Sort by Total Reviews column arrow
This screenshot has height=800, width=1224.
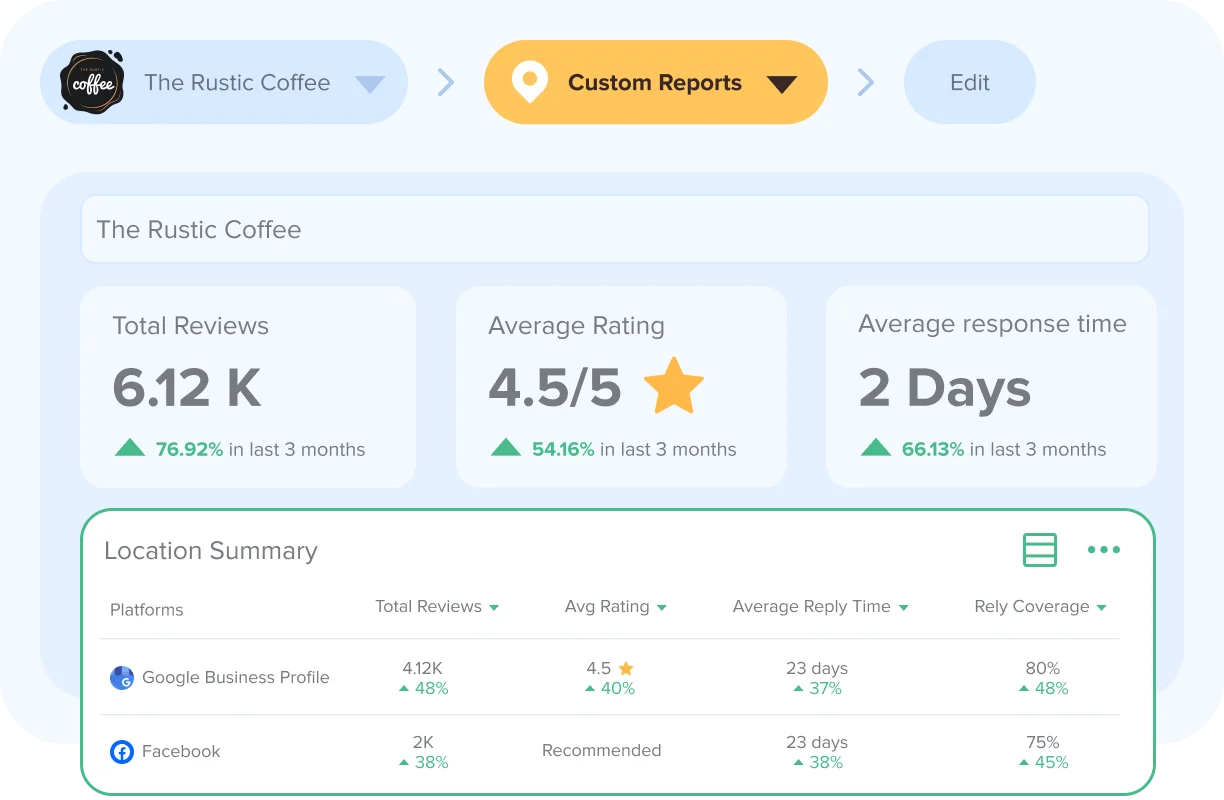tap(494, 608)
